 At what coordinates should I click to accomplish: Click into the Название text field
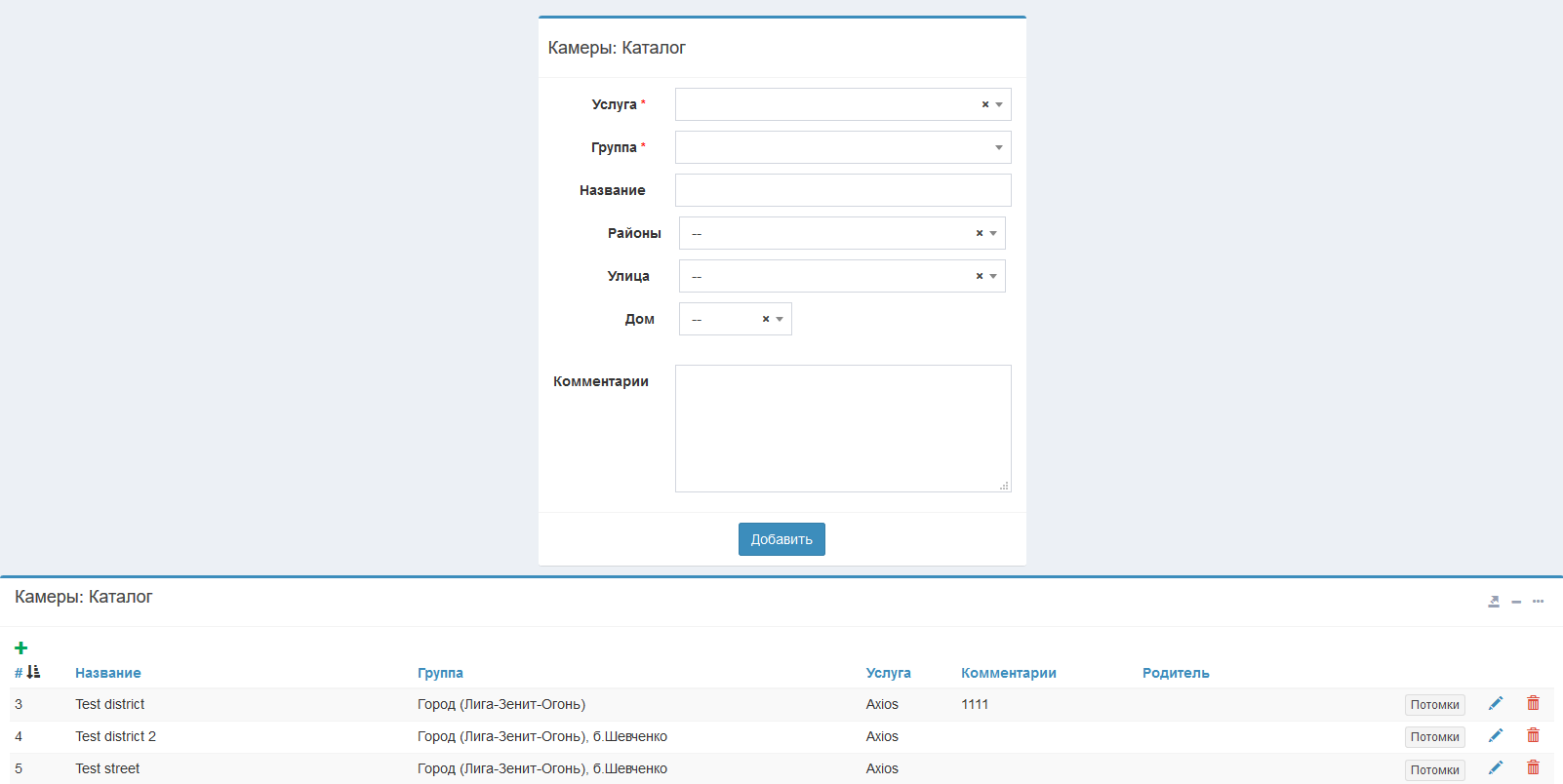click(842, 190)
